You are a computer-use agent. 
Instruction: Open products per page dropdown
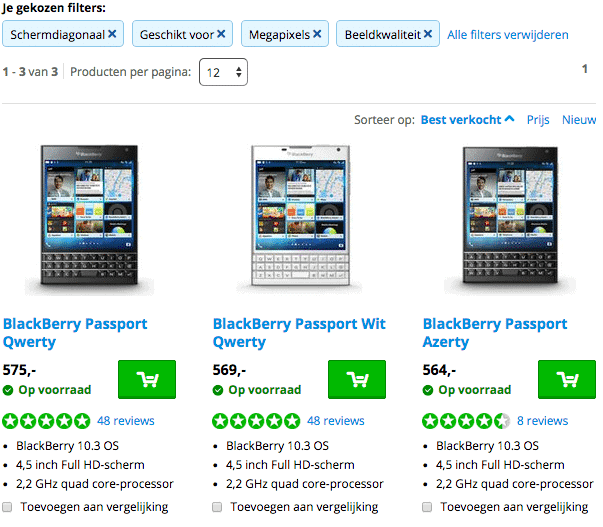223,72
